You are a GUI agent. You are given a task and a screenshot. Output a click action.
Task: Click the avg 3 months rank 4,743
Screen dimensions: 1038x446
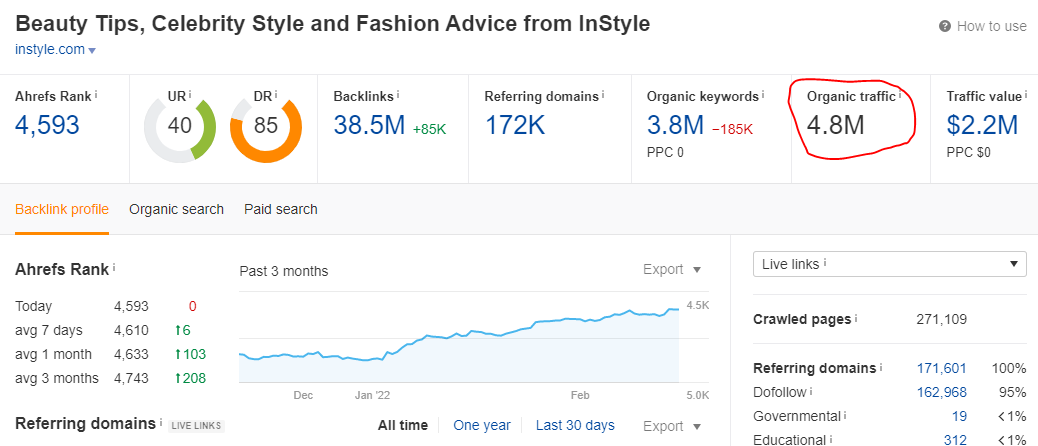(x=131, y=379)
